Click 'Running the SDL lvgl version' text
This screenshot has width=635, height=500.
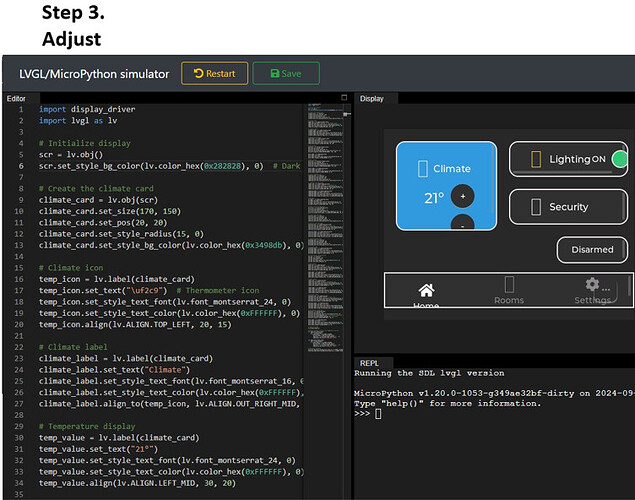point(429,373)
